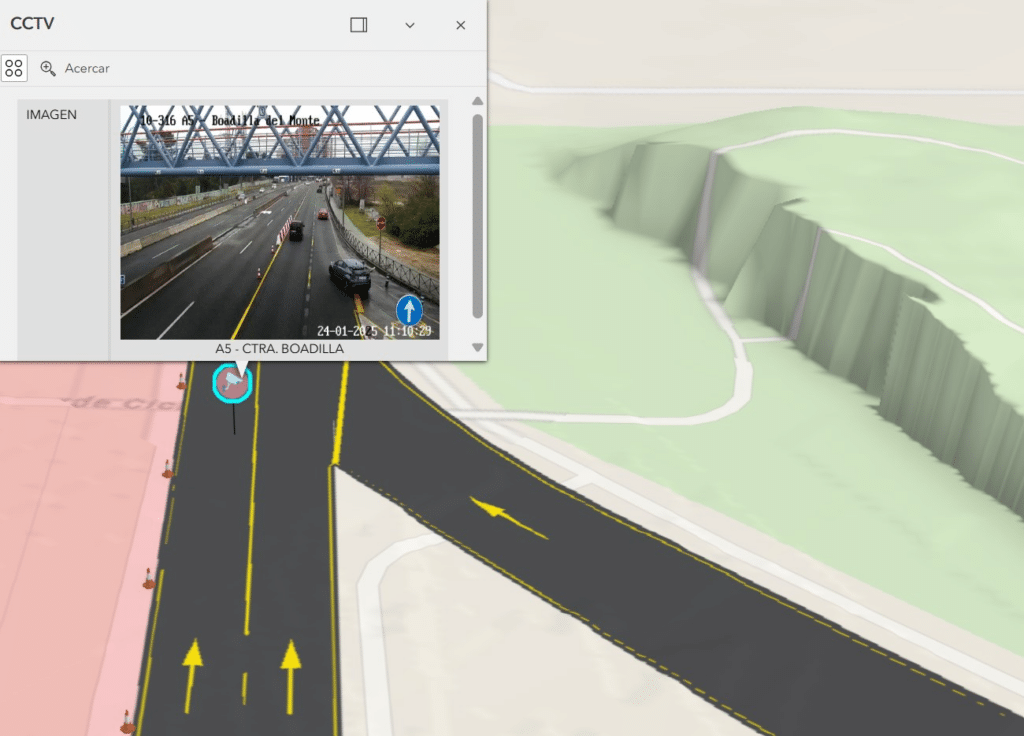This screenshot has height=736, width=1024.
Task: Click the CCTV popup title
Action: point(30,24)
